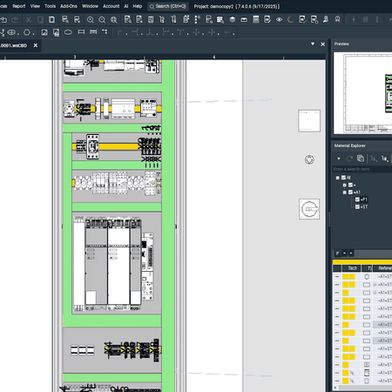Toggle the root node checkbox
The image size is (392, 392).
(344, 178)
